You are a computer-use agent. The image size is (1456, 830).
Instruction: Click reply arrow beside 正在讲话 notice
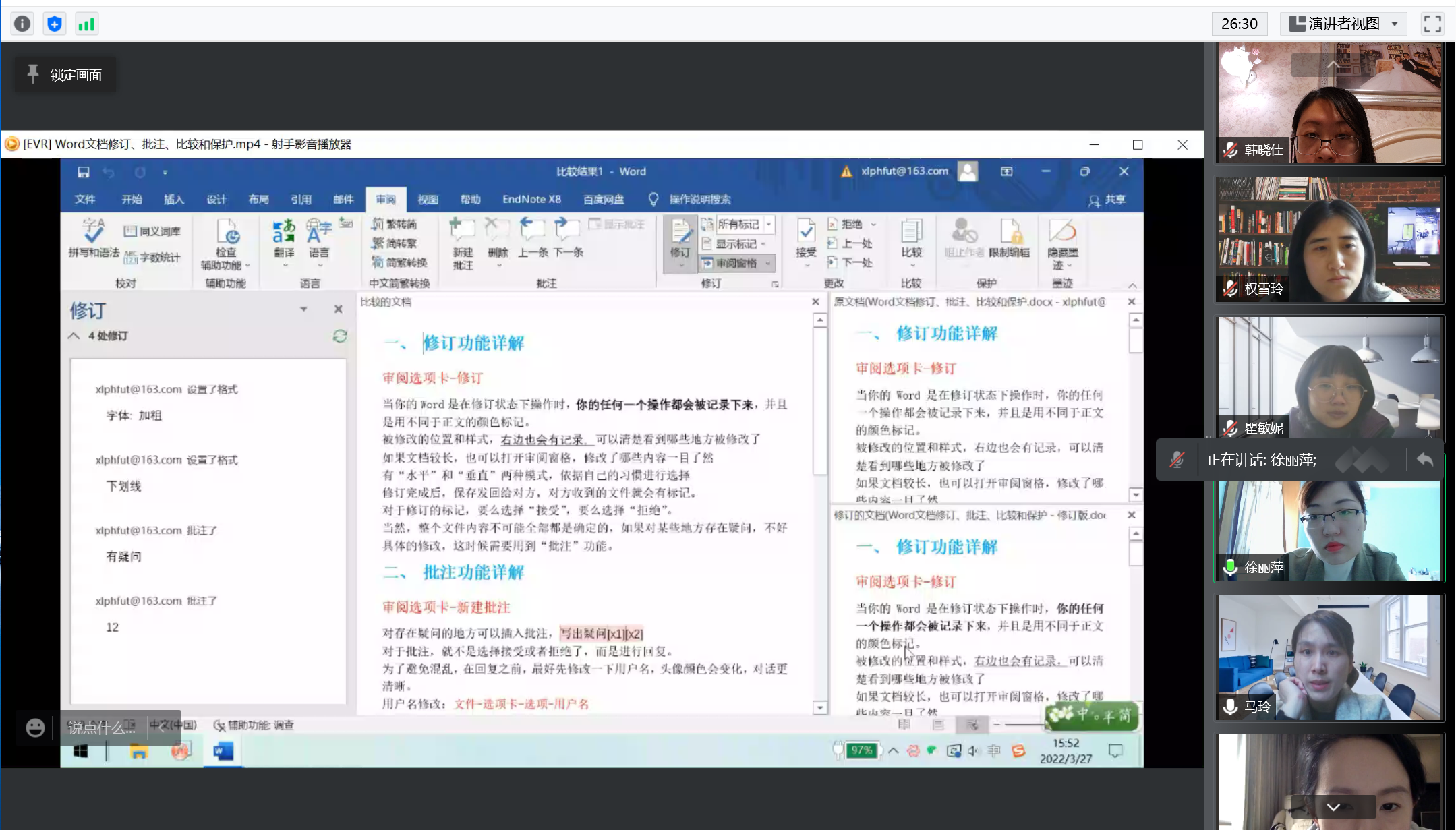(1424, 460)
